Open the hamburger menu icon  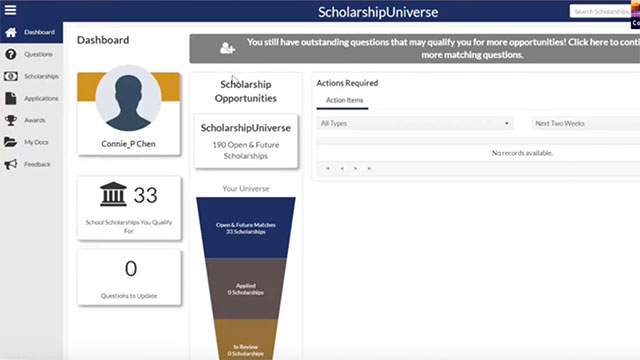click(10, 10)
